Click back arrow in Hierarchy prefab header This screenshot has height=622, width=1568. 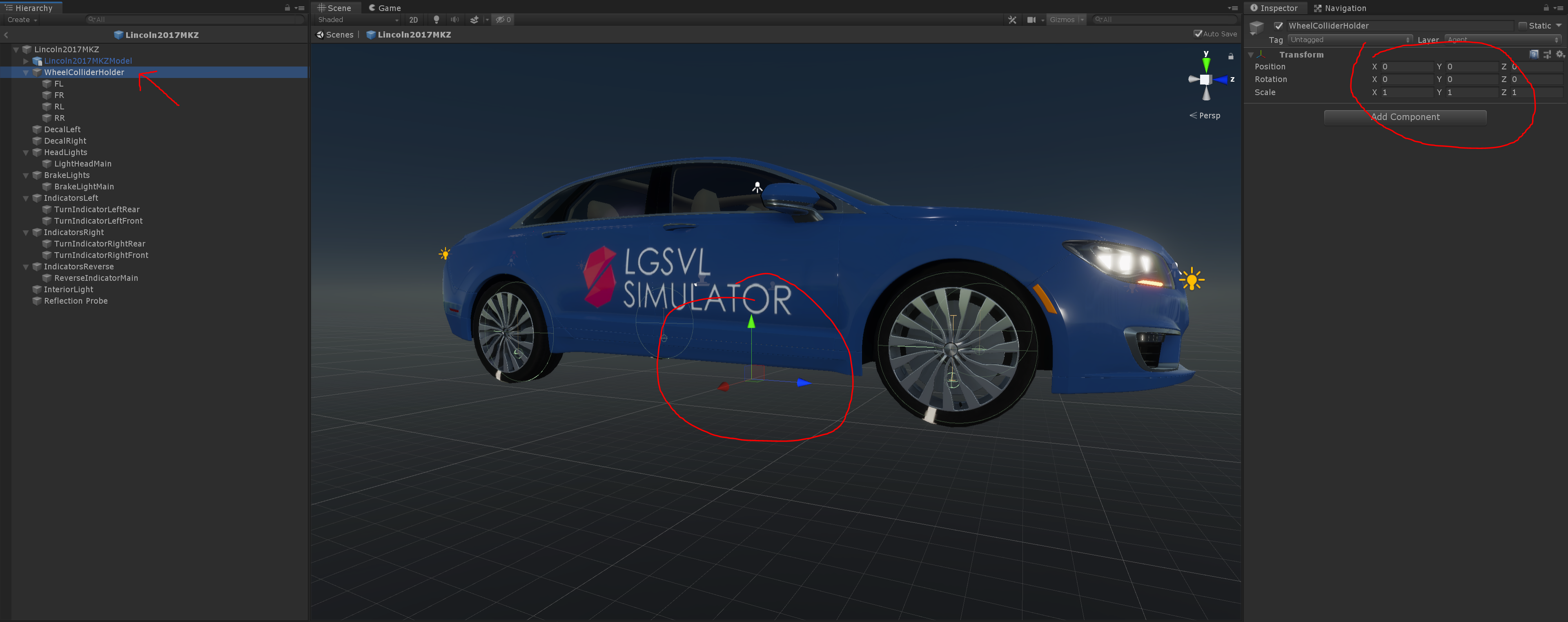coord(6,35)
